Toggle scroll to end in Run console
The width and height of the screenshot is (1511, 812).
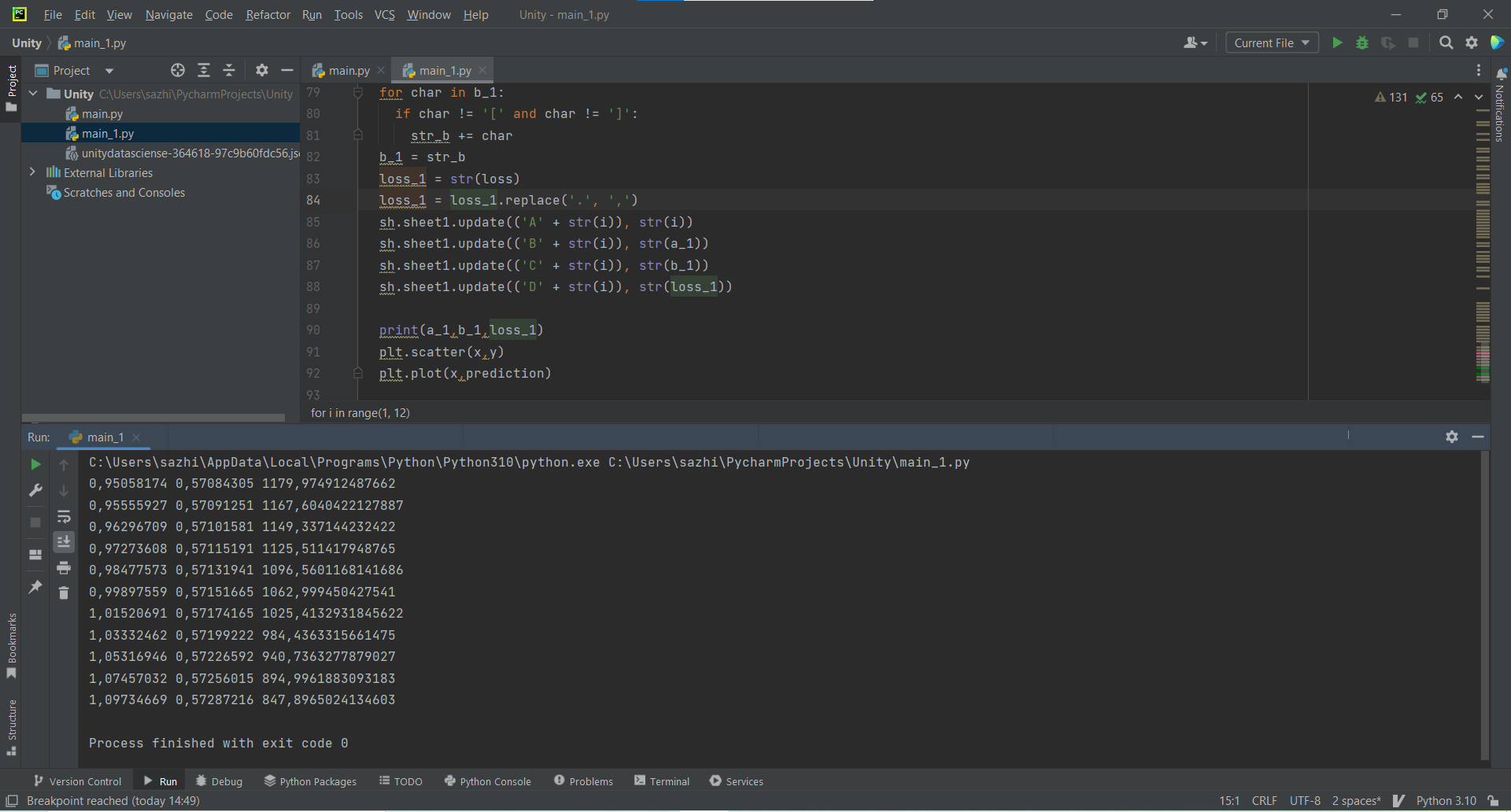click(64, 541)
